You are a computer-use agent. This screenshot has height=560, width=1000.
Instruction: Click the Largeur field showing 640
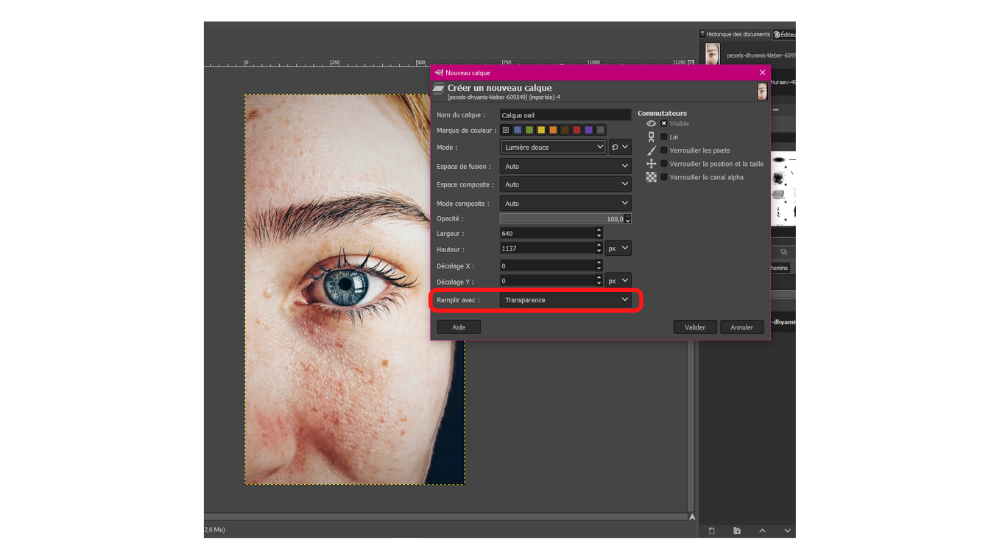point(548,233)
